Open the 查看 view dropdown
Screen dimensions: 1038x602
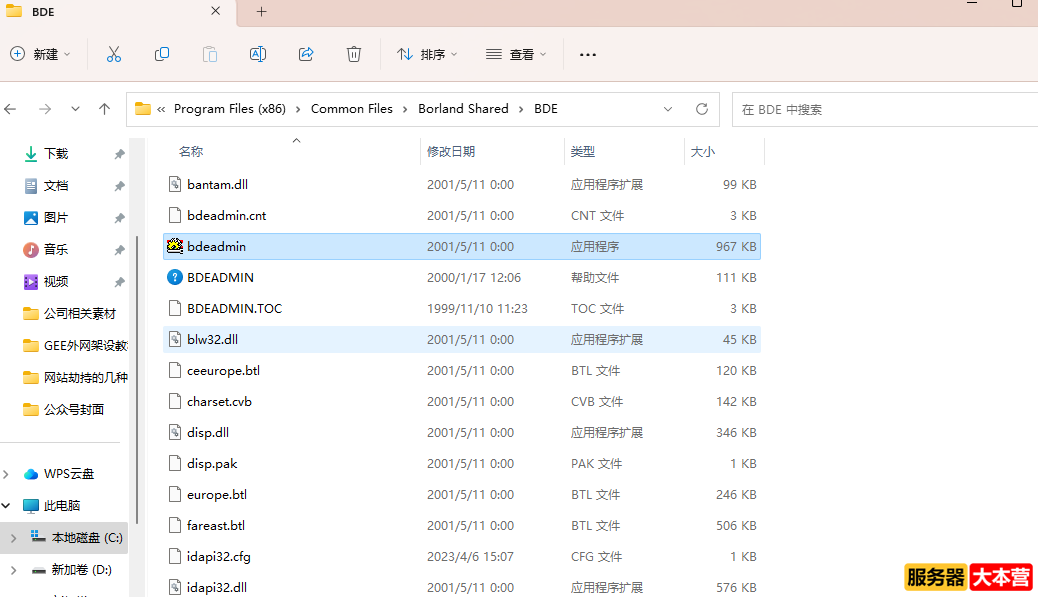[x=516, y=54]
